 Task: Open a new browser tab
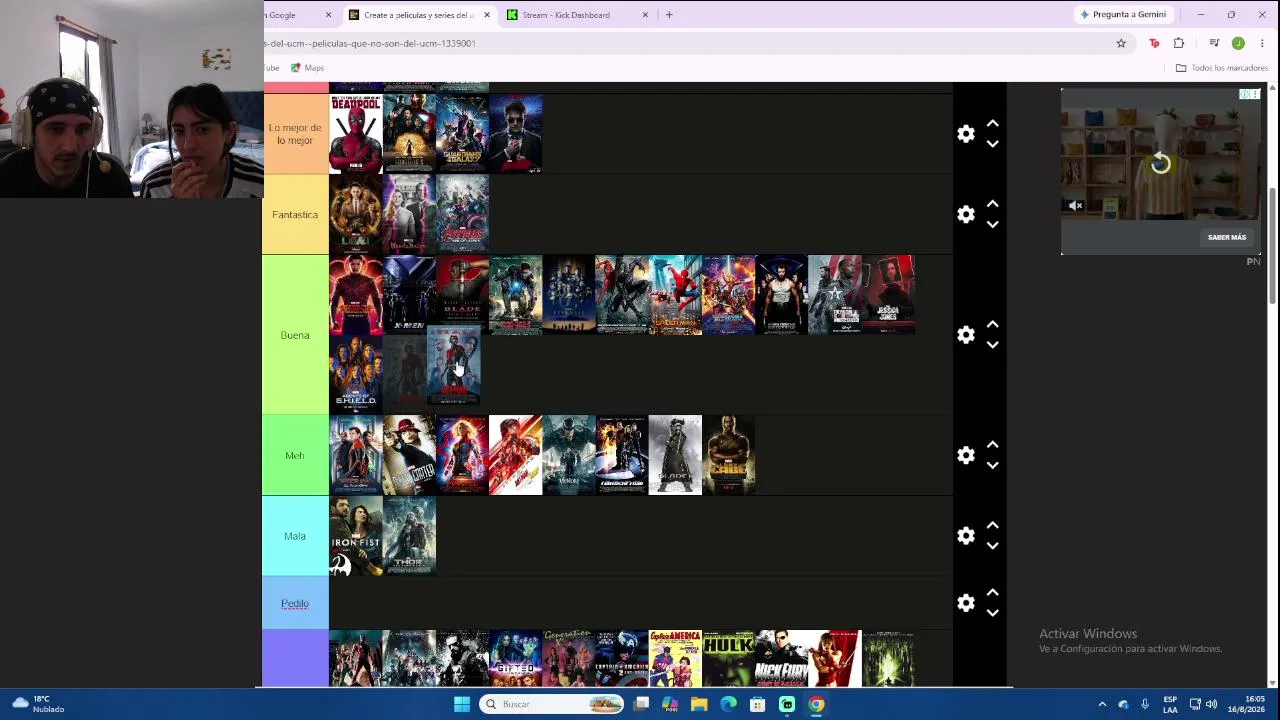coord(669,15)
